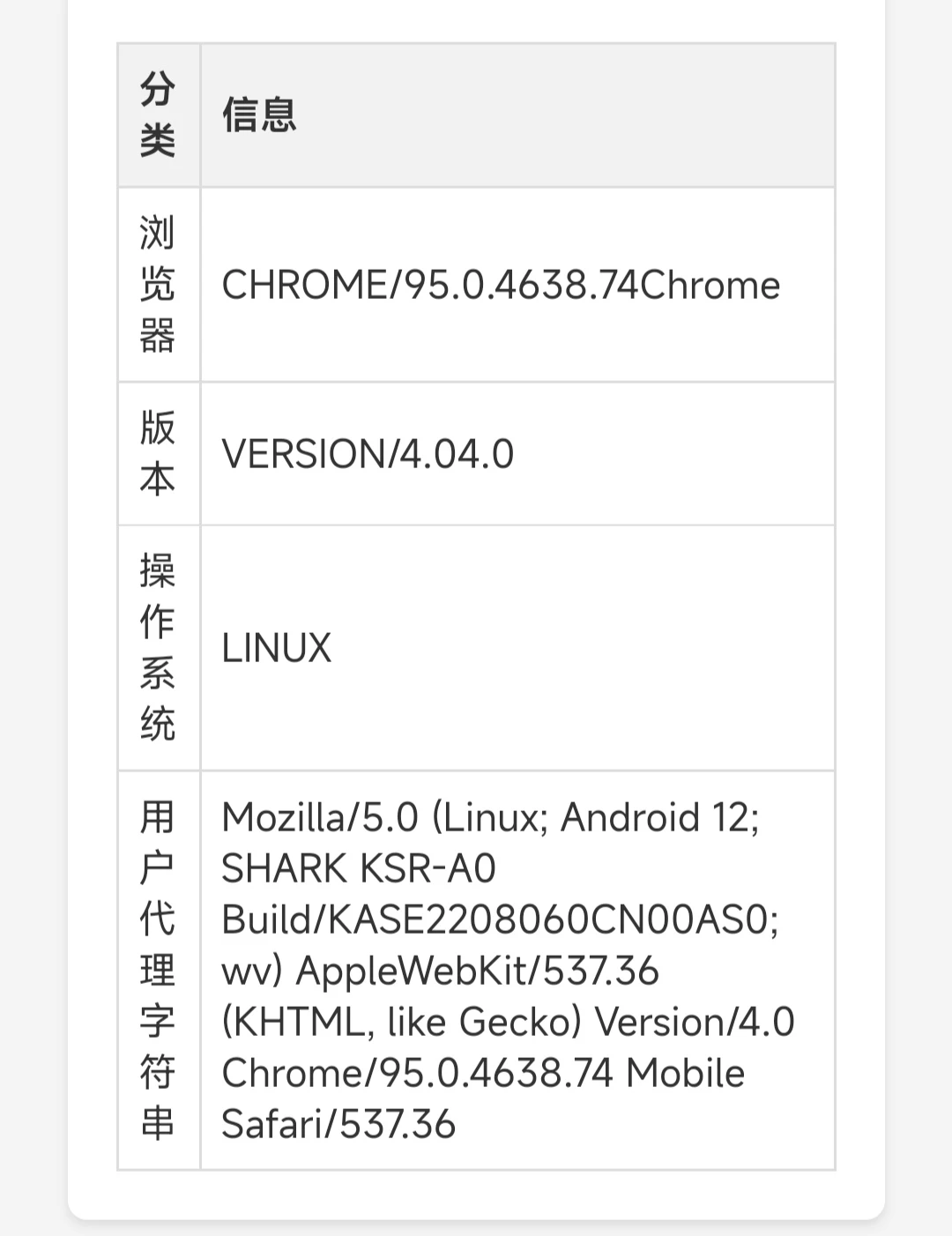Image resolution: width=952 pixels, height=1236 pixels.
Task: Select the 浏览器 row label
Action: [x=158, y=285]
